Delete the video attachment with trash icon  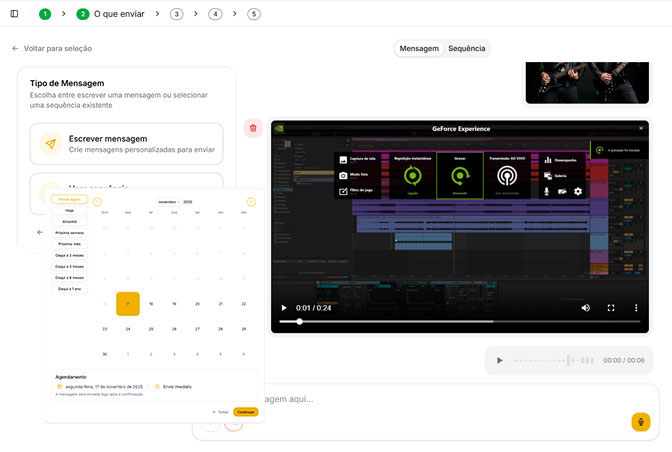[x=253, y=128]
